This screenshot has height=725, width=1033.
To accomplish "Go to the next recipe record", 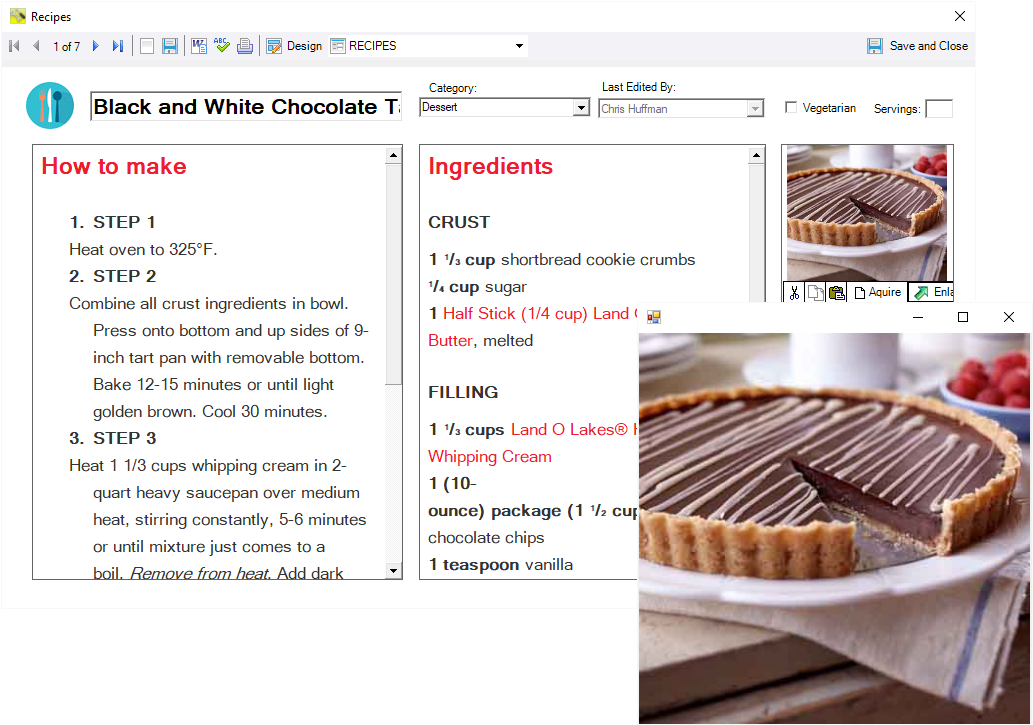I will [x=94, y=45].
